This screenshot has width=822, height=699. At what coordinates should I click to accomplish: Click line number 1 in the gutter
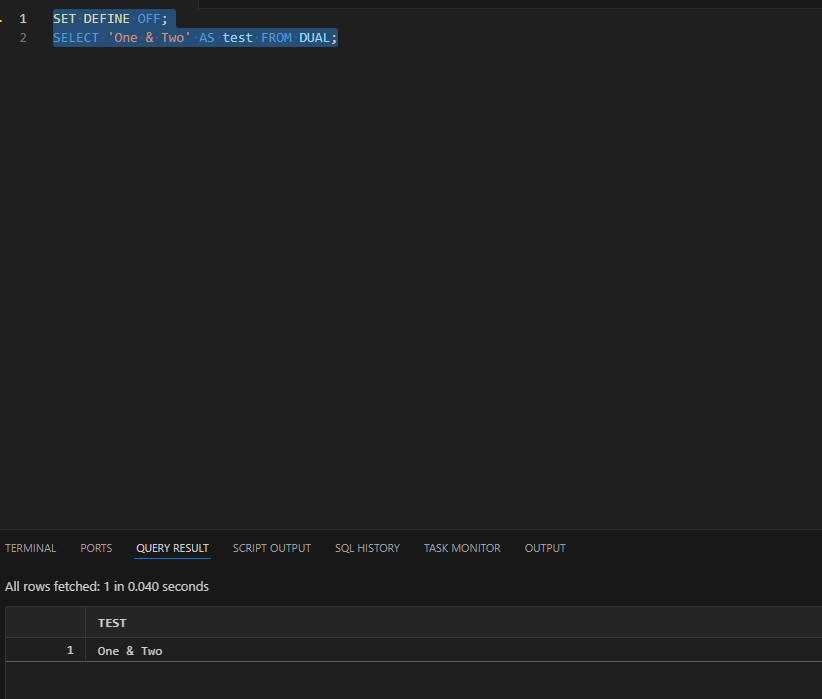(x=23, y=19)
